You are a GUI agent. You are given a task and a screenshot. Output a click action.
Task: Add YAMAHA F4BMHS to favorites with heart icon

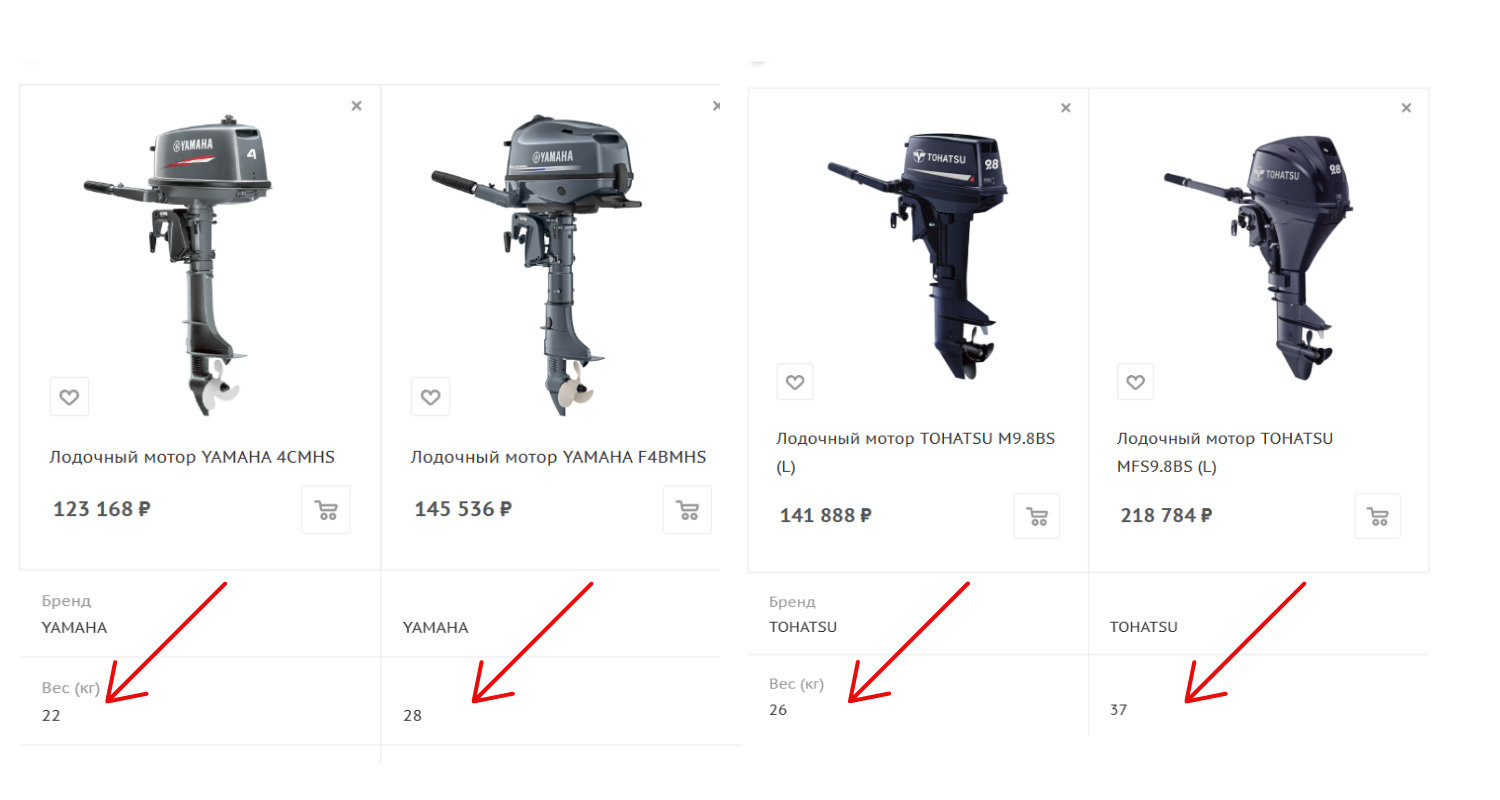[430, 397]
